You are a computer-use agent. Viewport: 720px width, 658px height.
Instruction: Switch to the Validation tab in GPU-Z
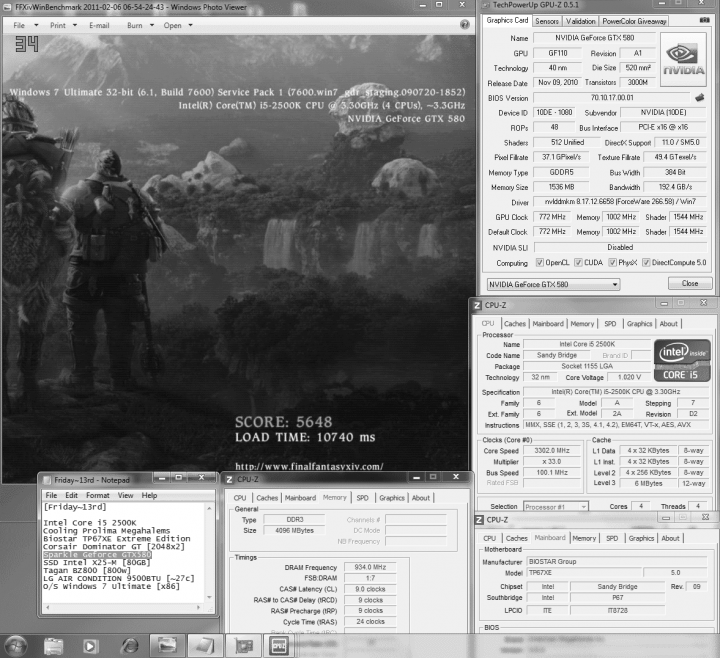[x=580, y=21]
